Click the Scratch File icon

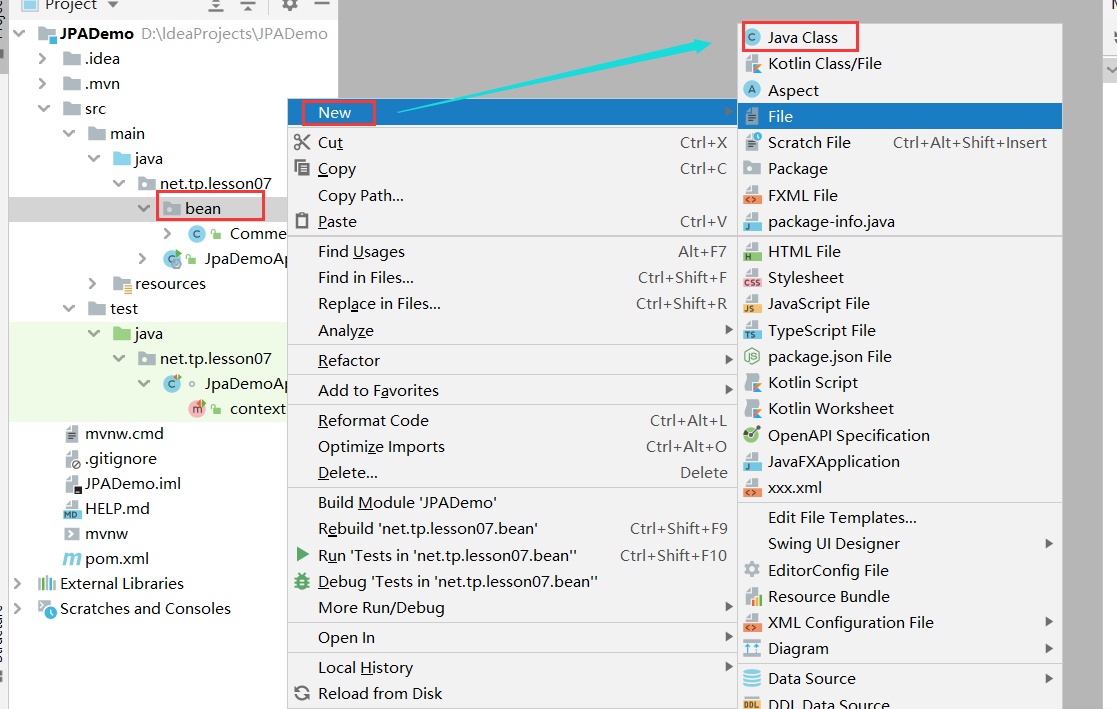click(752, 142)
